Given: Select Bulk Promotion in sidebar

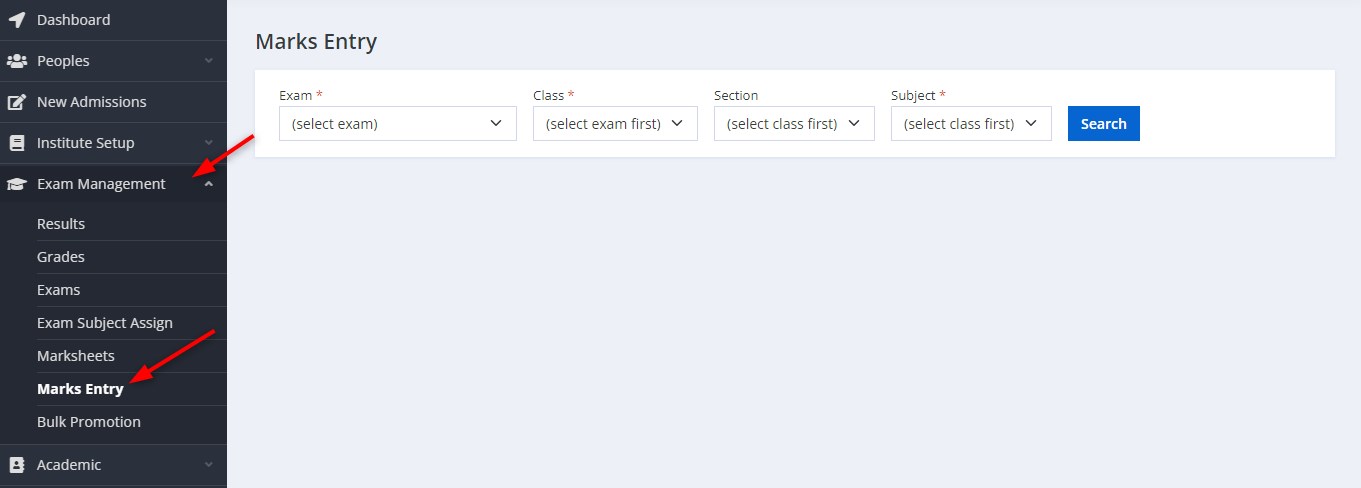Looking at the screenshot, I should (x=89, y=422).
